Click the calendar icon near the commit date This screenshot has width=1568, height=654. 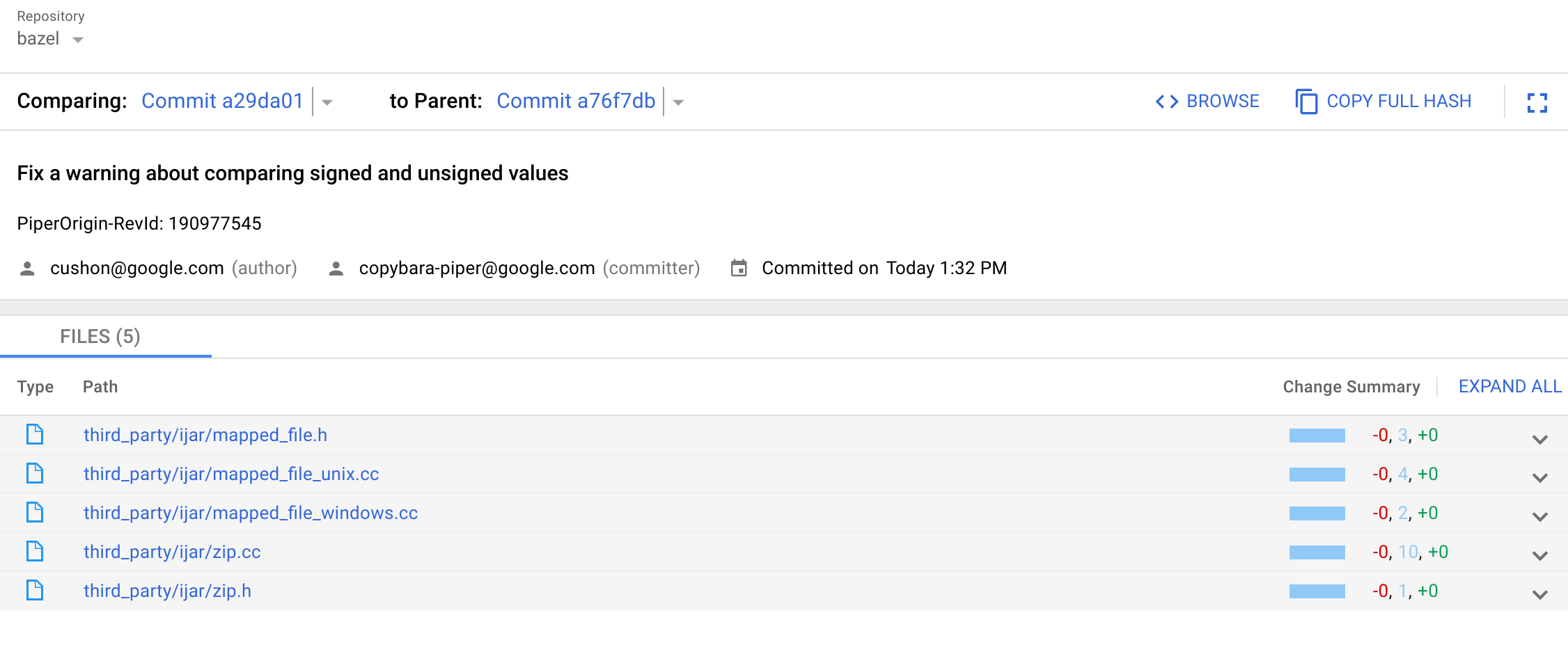(x=739, y=267)
